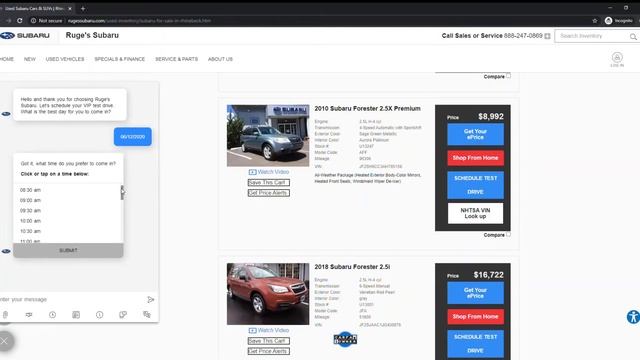The width and height of the screenshot is (640, 360).
Task: Watch Video of 2010 Forester
Action: [269, 172]
